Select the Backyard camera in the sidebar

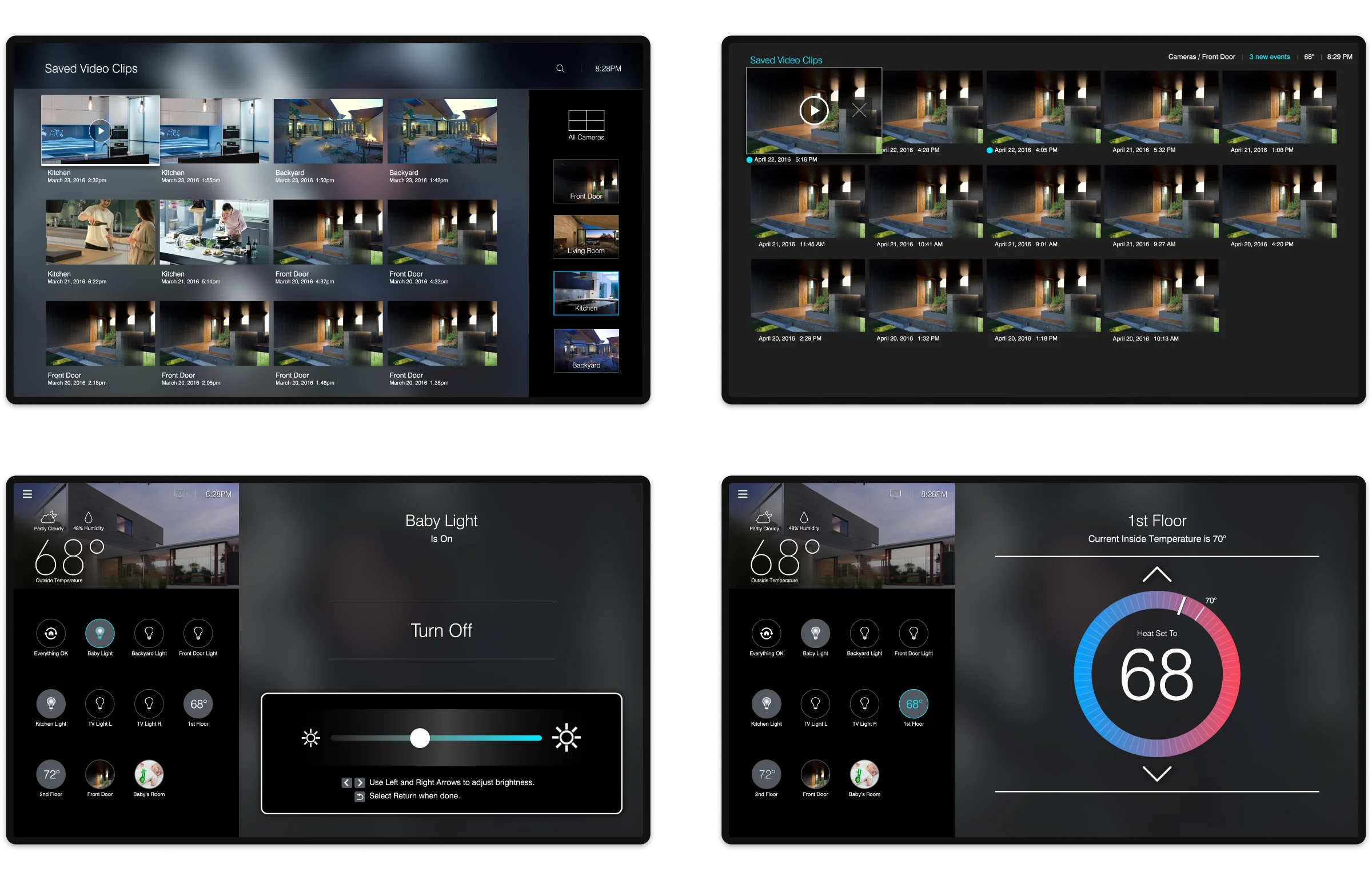[x=586, y=350]
